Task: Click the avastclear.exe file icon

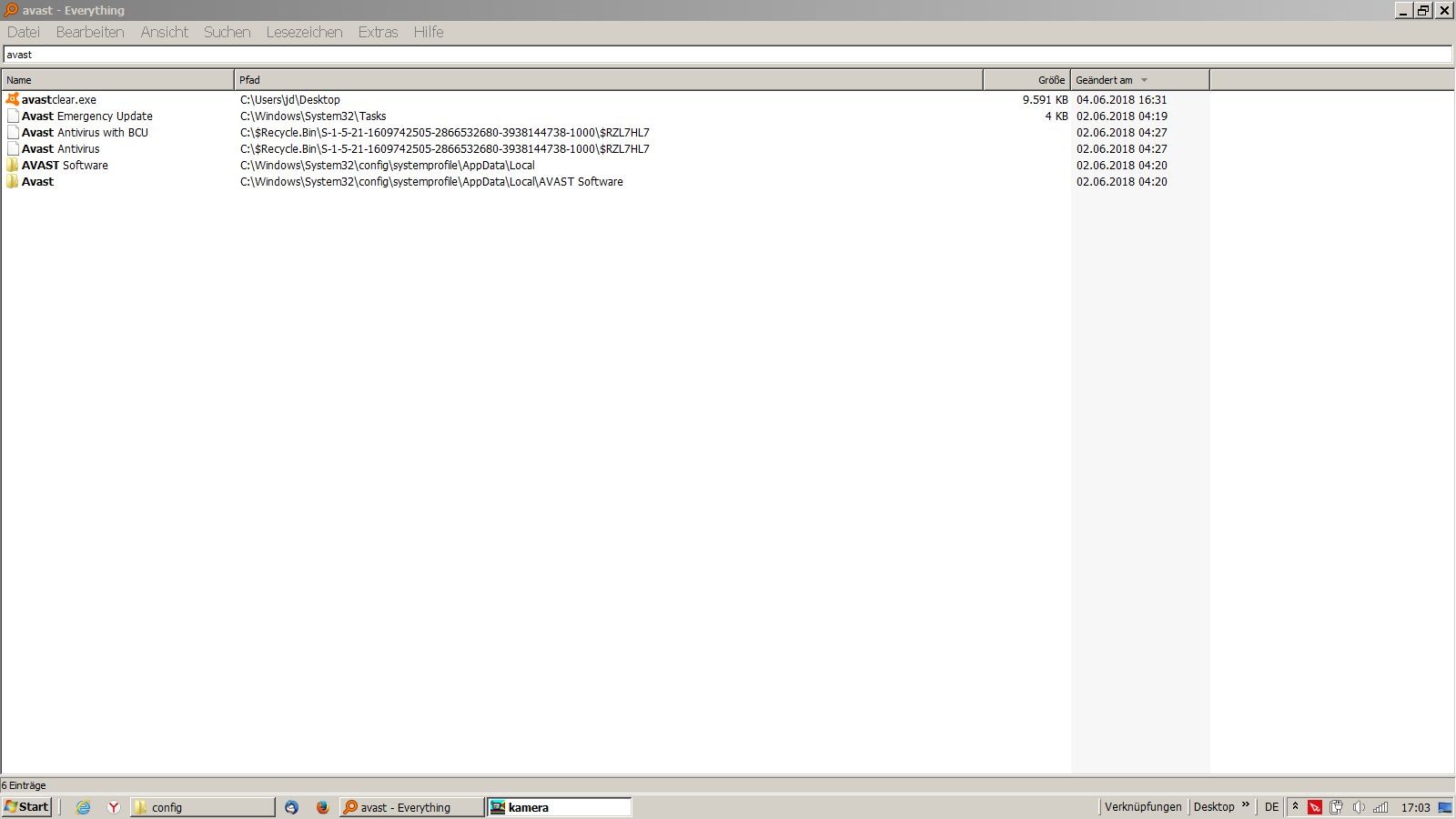Action: click(x=12, y=99)
